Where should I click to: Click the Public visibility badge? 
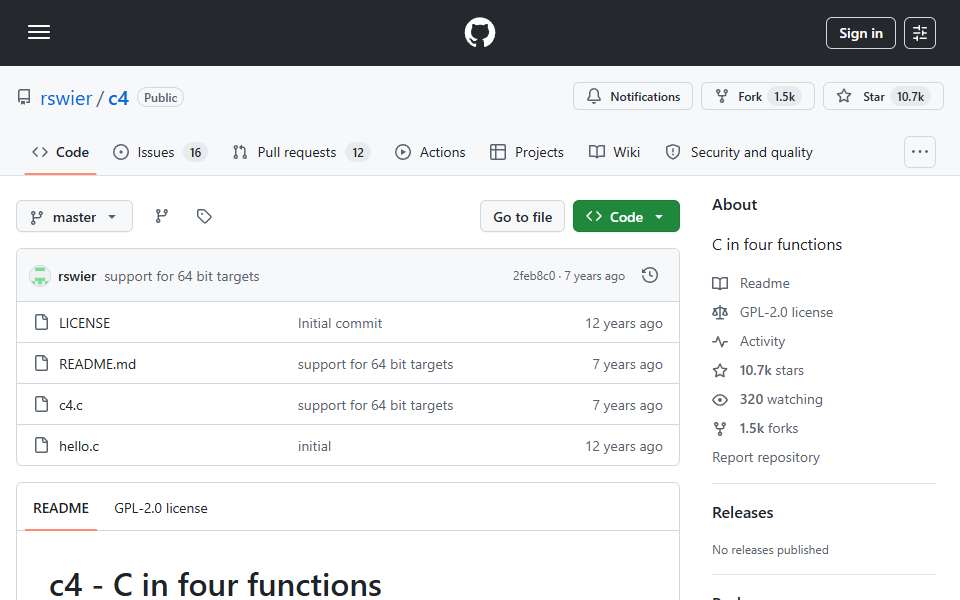coord(160,98)
